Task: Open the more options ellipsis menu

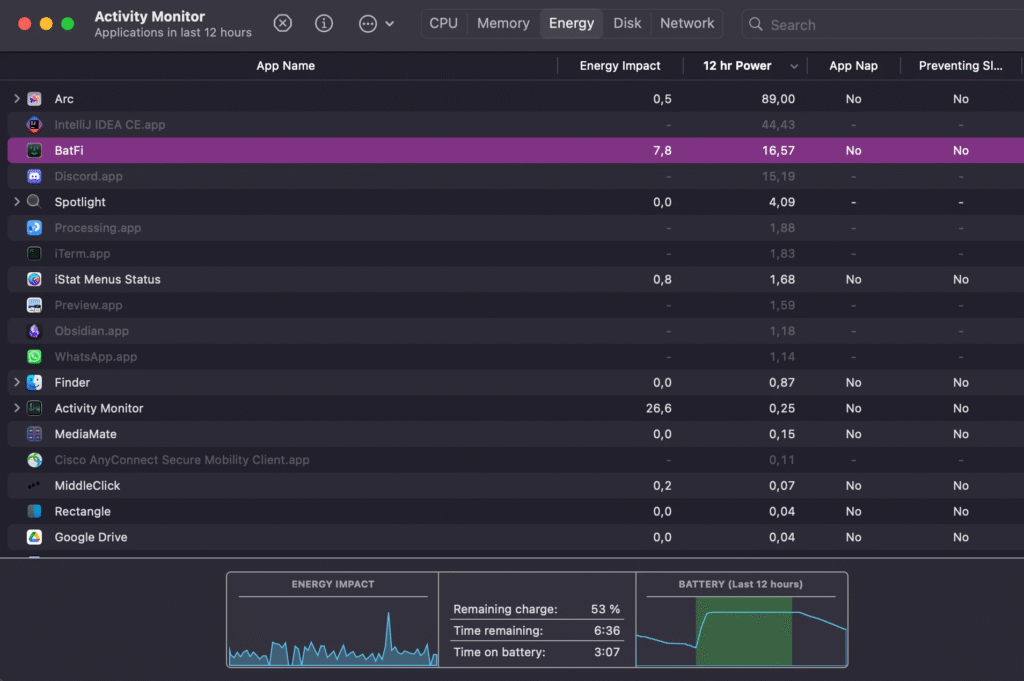Action: point(376,24)
